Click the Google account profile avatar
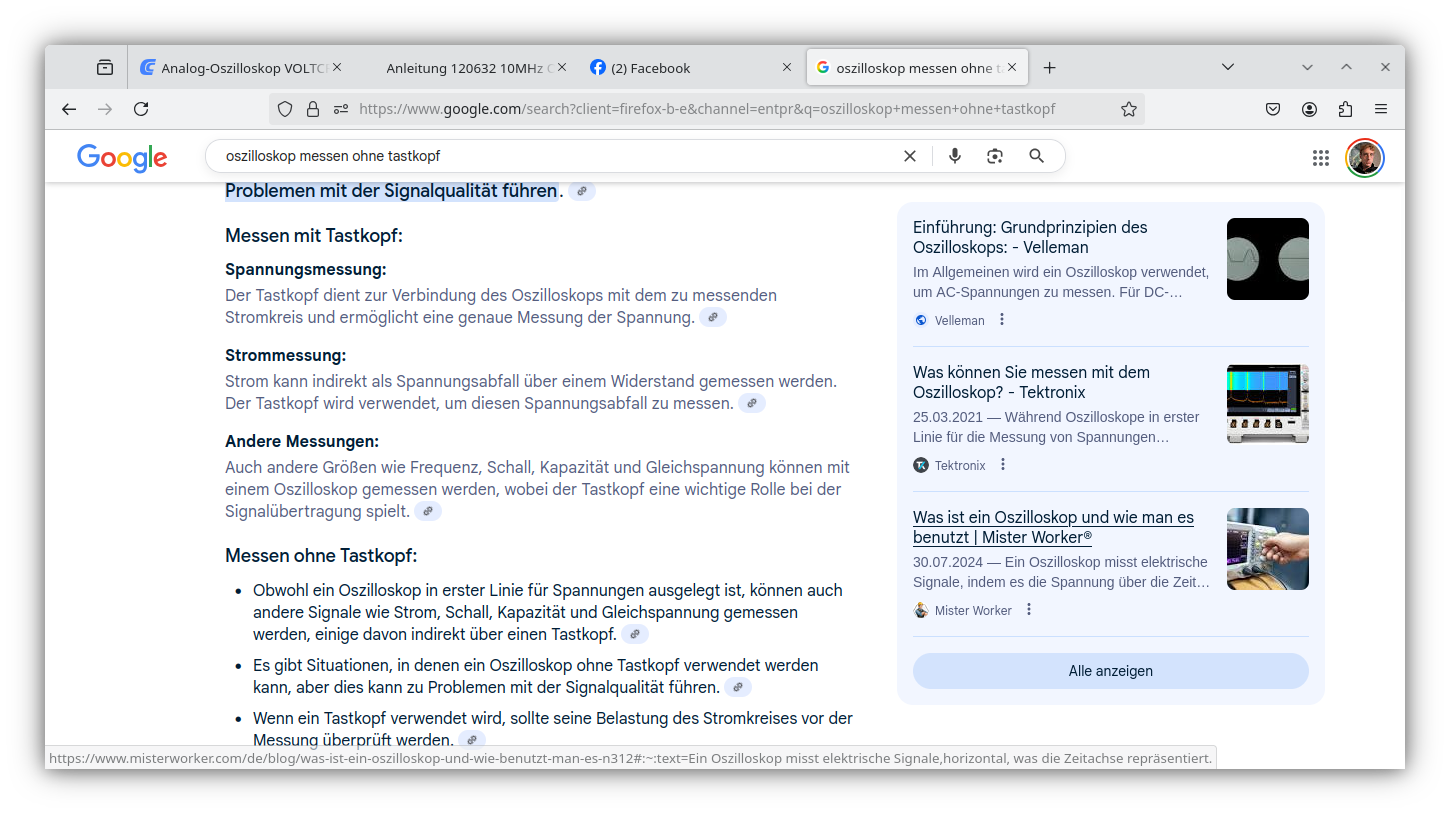This screenshot has height=814, width=1450. pyautogui.click(x=1364, y=157)
